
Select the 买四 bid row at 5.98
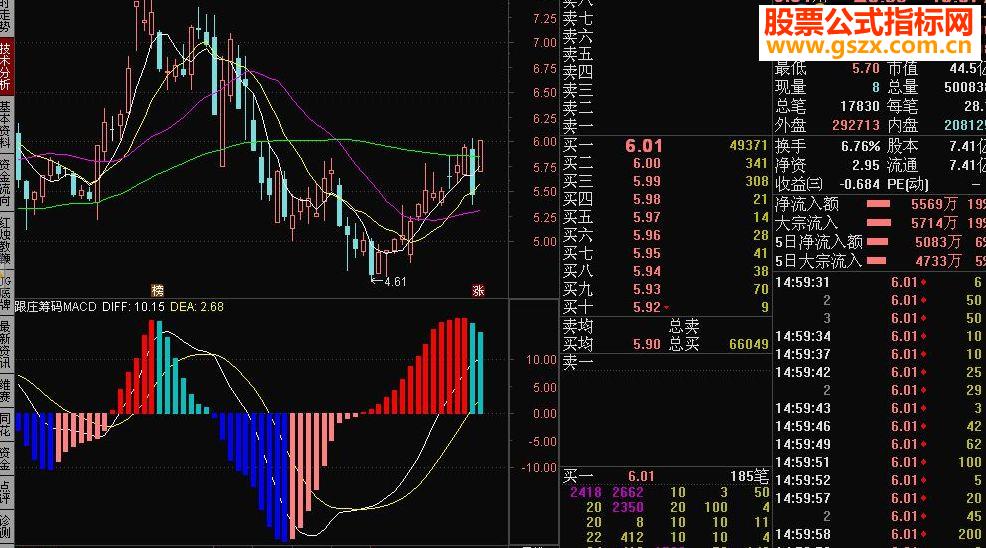click(665, 199)
